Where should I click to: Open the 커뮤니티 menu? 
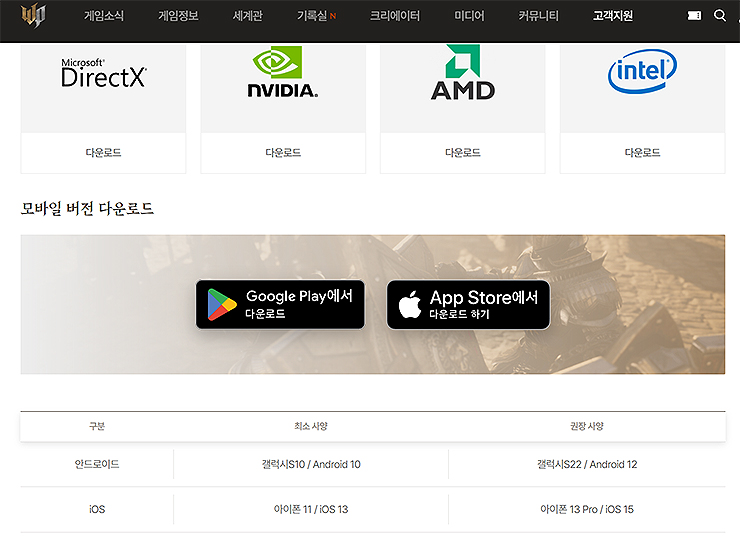pos(538,16)
